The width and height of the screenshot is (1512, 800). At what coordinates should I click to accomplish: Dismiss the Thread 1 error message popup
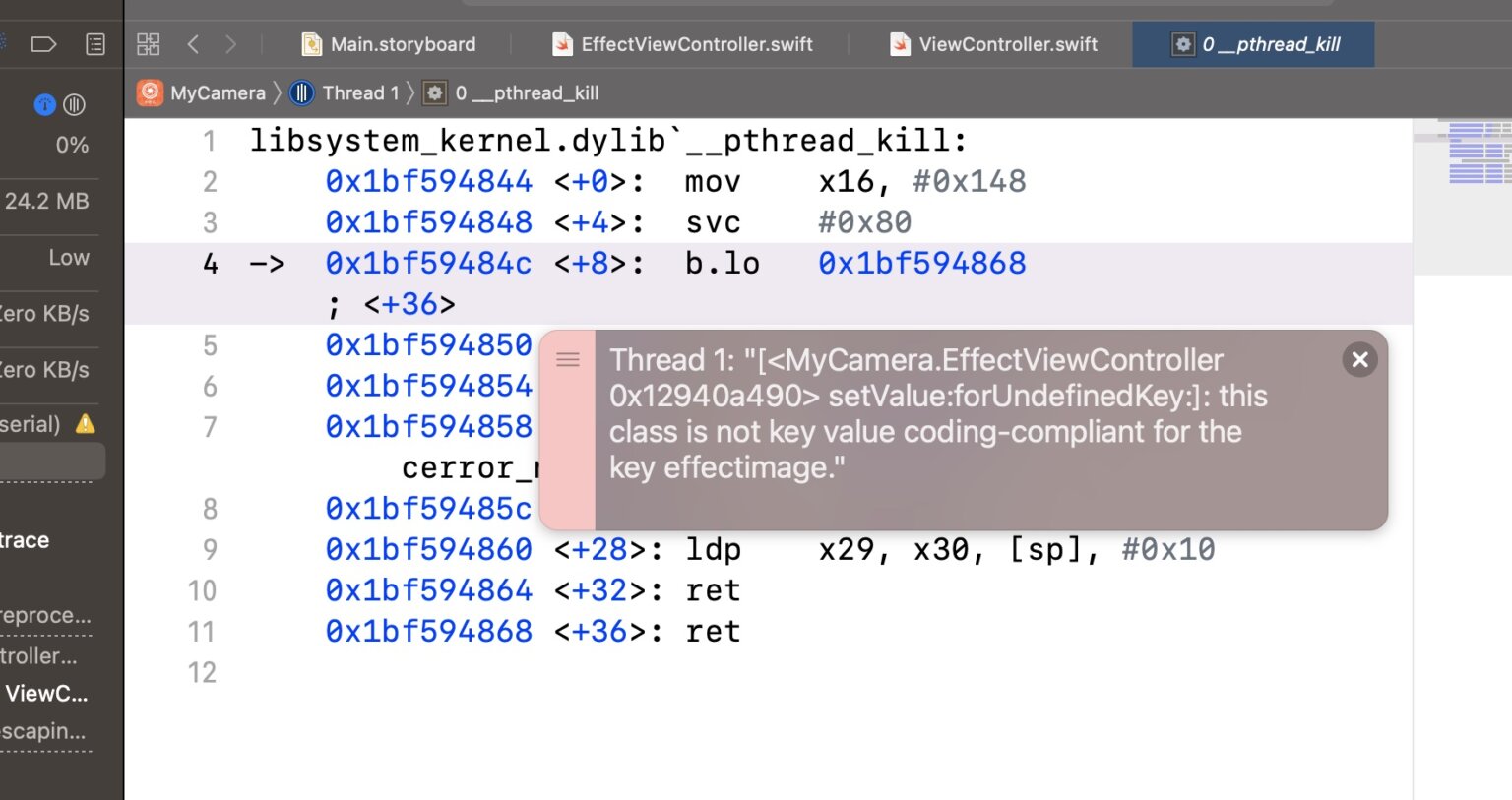1359,359
